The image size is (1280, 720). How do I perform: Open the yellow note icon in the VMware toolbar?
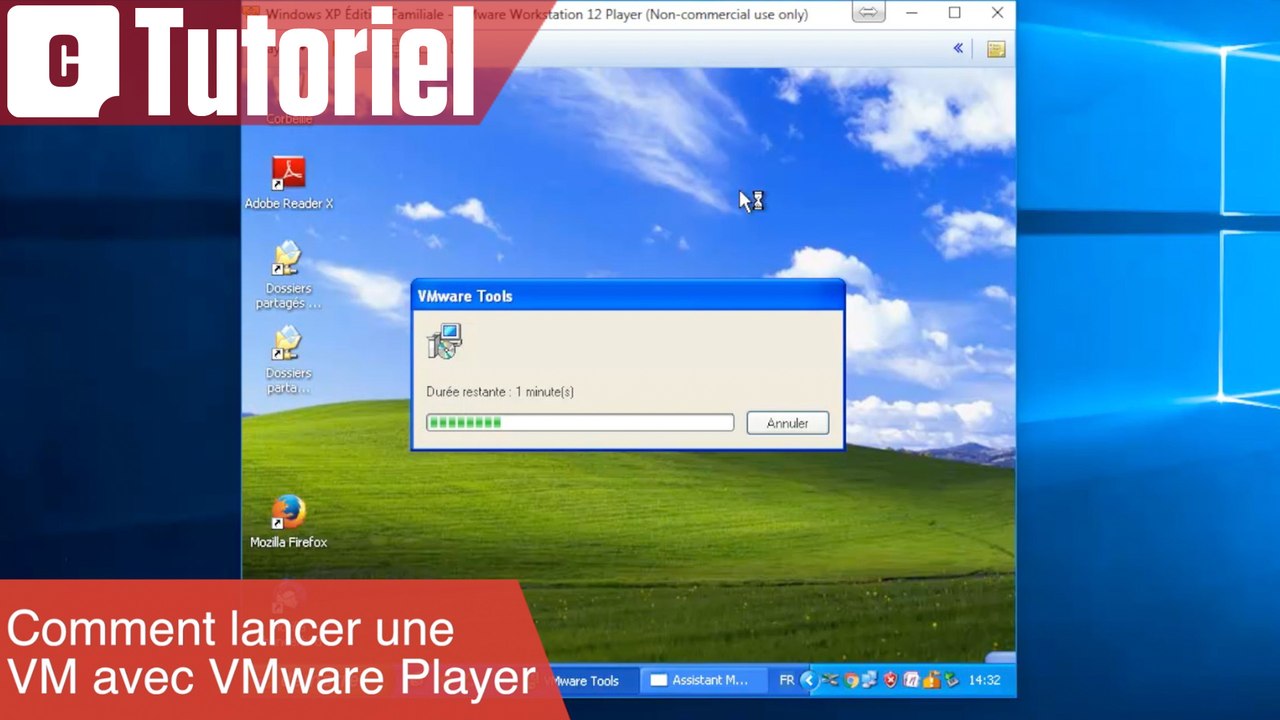pyautogui.click(x=996, y=49)
